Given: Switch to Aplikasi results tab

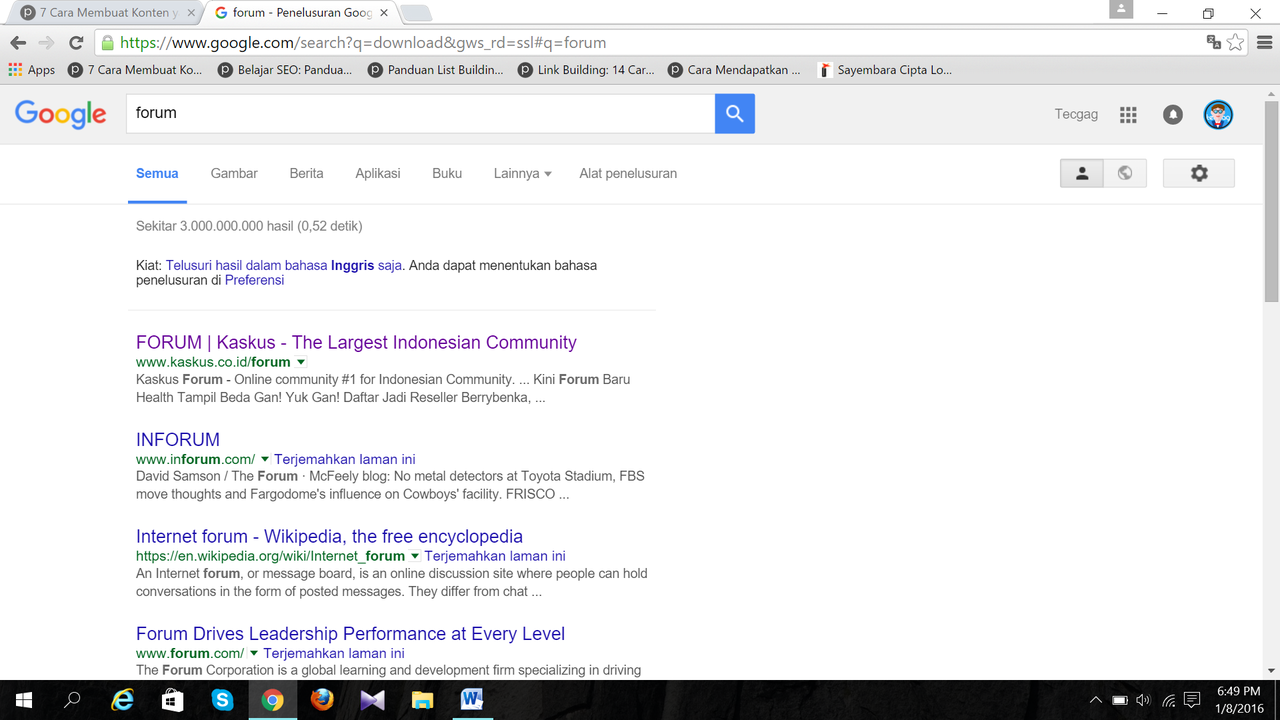Looking at the screenshot, I should (x=378, y=173).
